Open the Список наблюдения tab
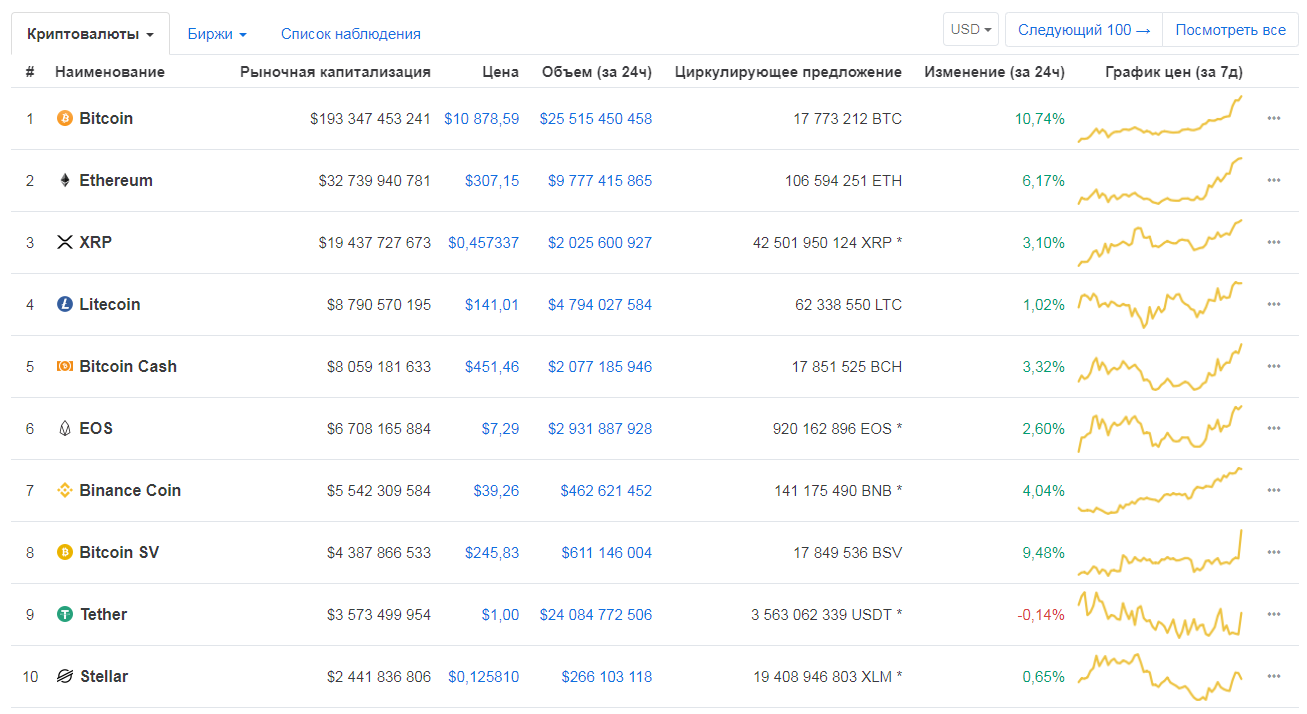 click(351, 34)
